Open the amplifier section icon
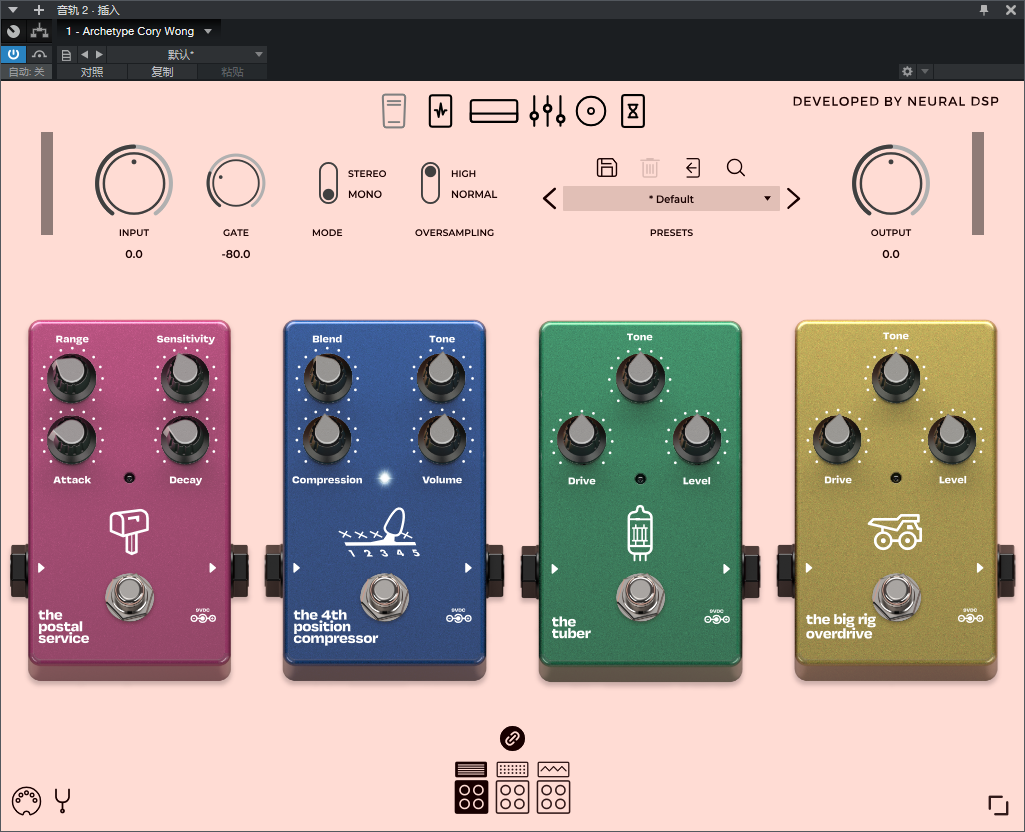Viewport: 1025px width, 832px height. [494, 111]
